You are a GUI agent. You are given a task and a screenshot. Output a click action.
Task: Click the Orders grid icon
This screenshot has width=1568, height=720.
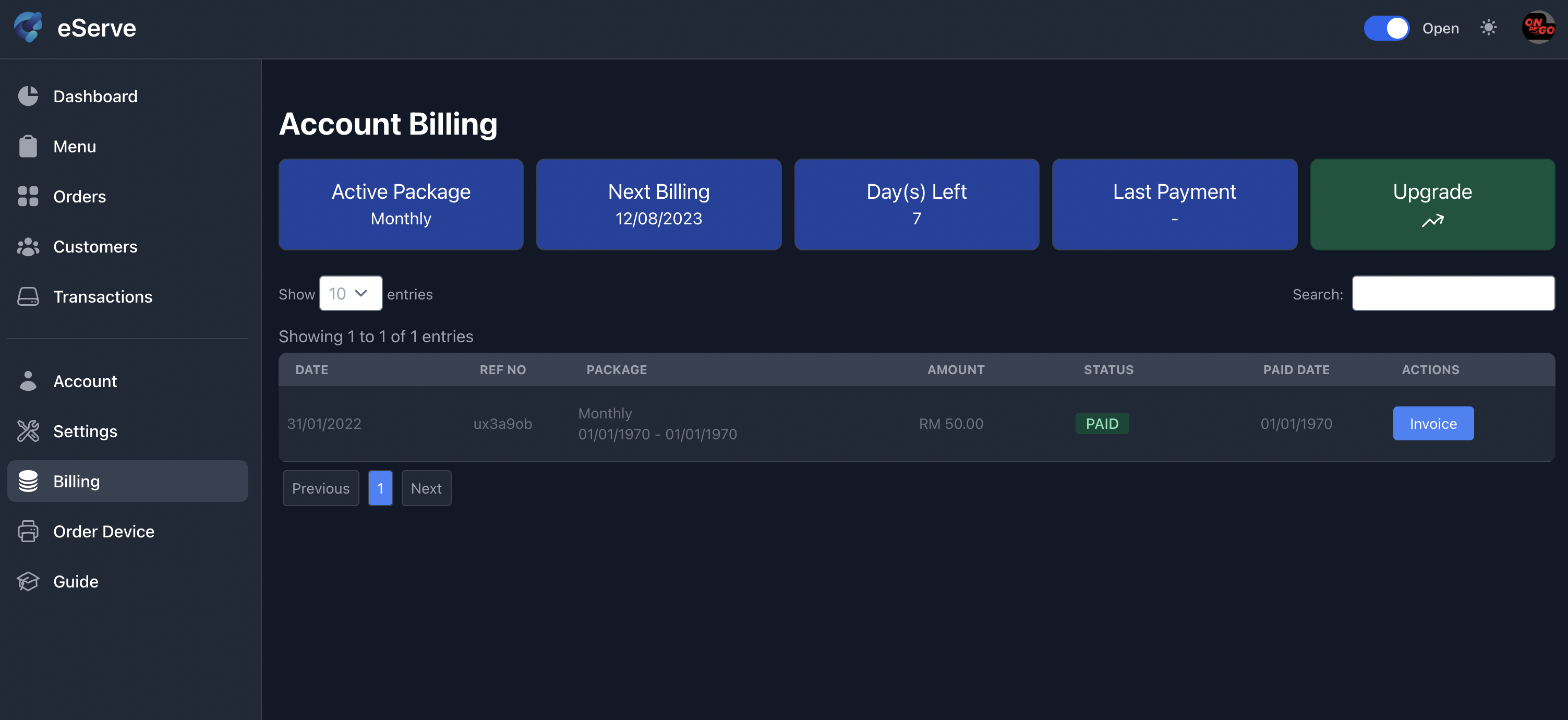28,196
